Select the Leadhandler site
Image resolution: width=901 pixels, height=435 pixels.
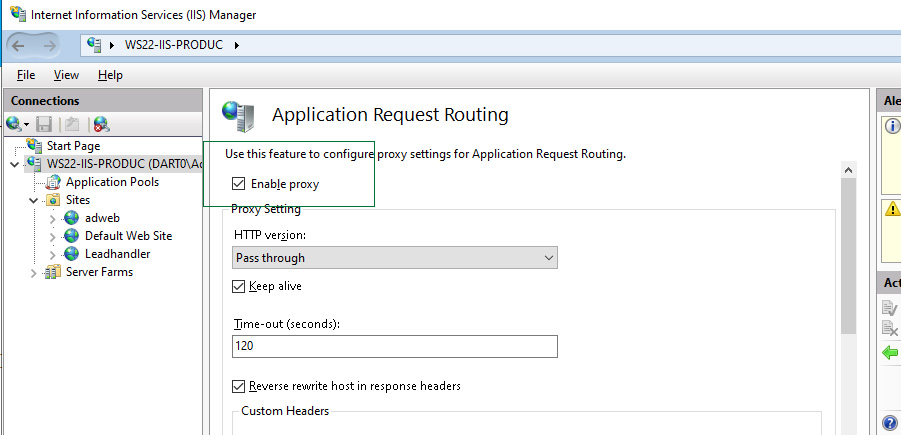click(x=118, y=253)
